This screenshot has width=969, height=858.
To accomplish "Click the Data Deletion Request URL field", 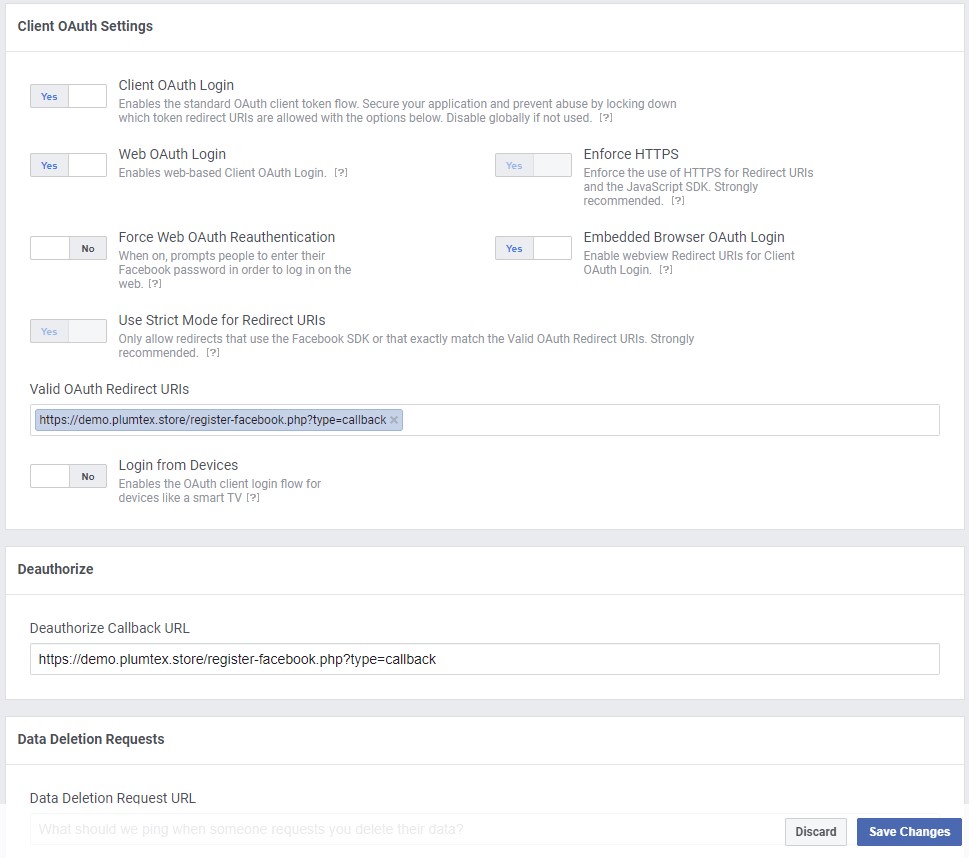I will (407, 829).
